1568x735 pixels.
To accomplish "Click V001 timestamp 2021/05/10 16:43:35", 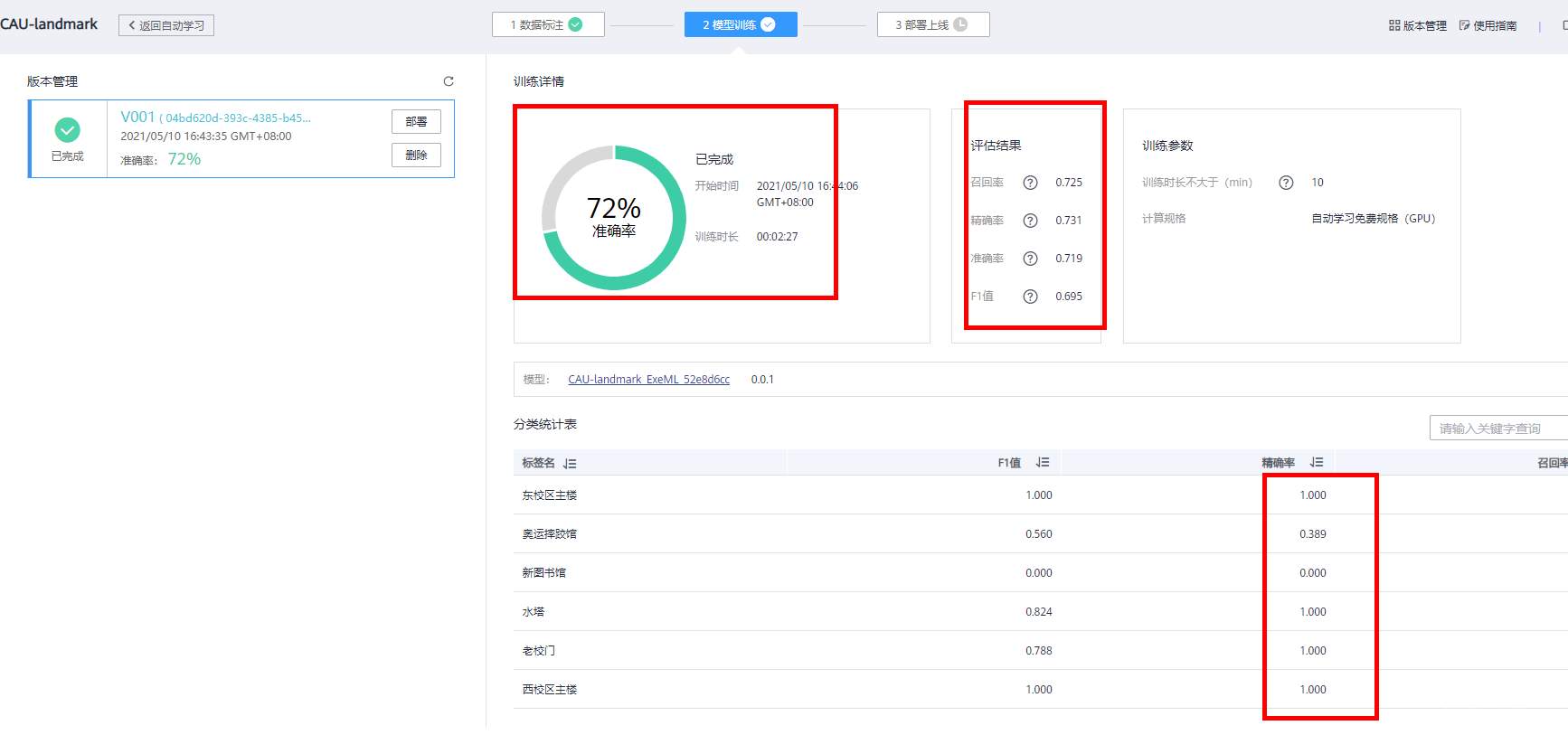I will [x=206, y=137].
